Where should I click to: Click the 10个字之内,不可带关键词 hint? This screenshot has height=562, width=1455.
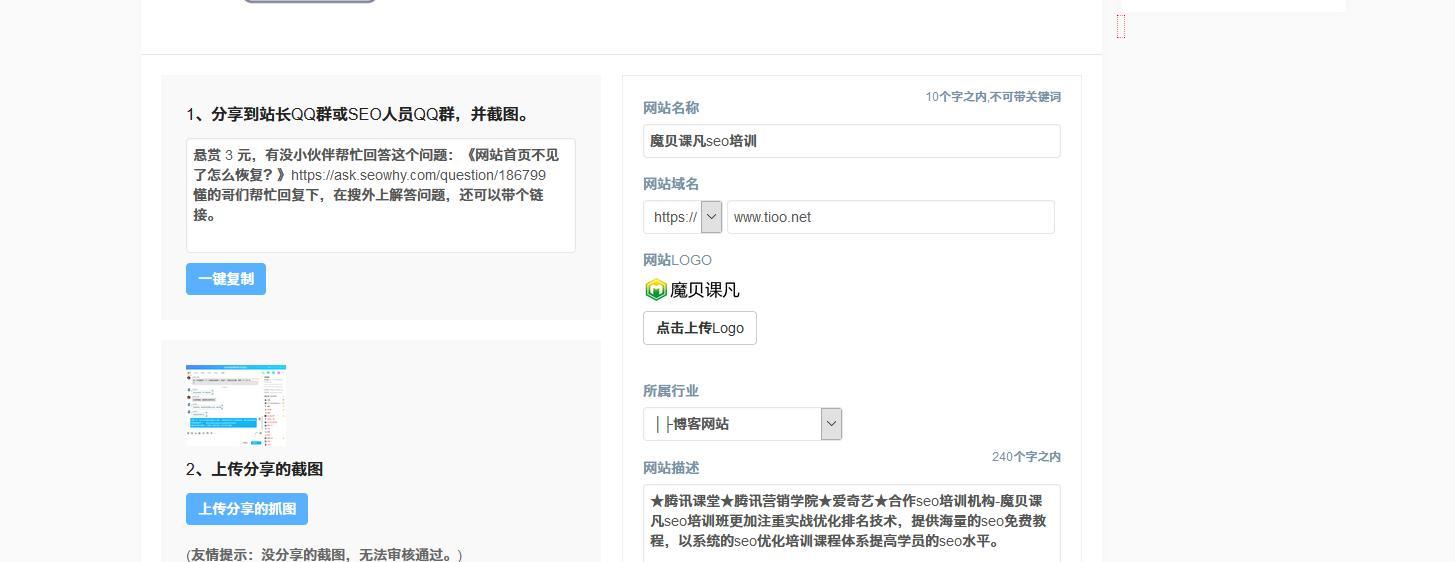993,97
